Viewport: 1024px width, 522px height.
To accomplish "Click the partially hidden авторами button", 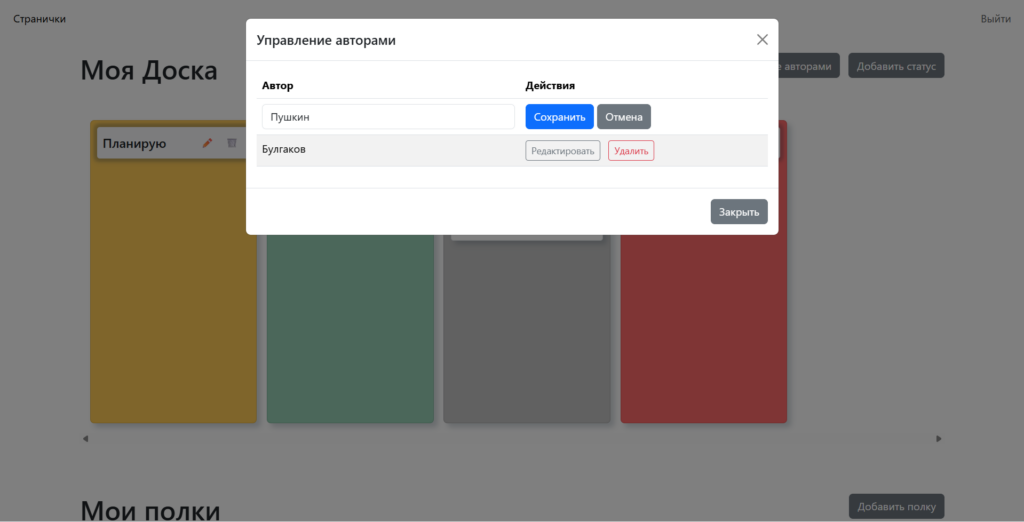I will [808, 66].
